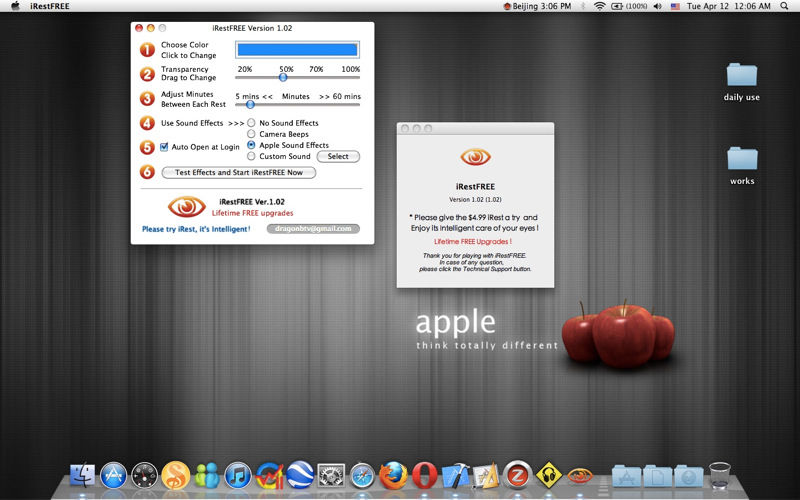Screen dimensions: 800x500
Task: Click the yellow headphones dock icon
Action: (548, 475)
